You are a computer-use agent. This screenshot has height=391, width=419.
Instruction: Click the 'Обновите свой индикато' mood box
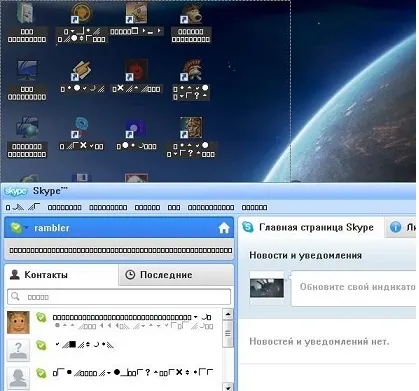(354, 288)
